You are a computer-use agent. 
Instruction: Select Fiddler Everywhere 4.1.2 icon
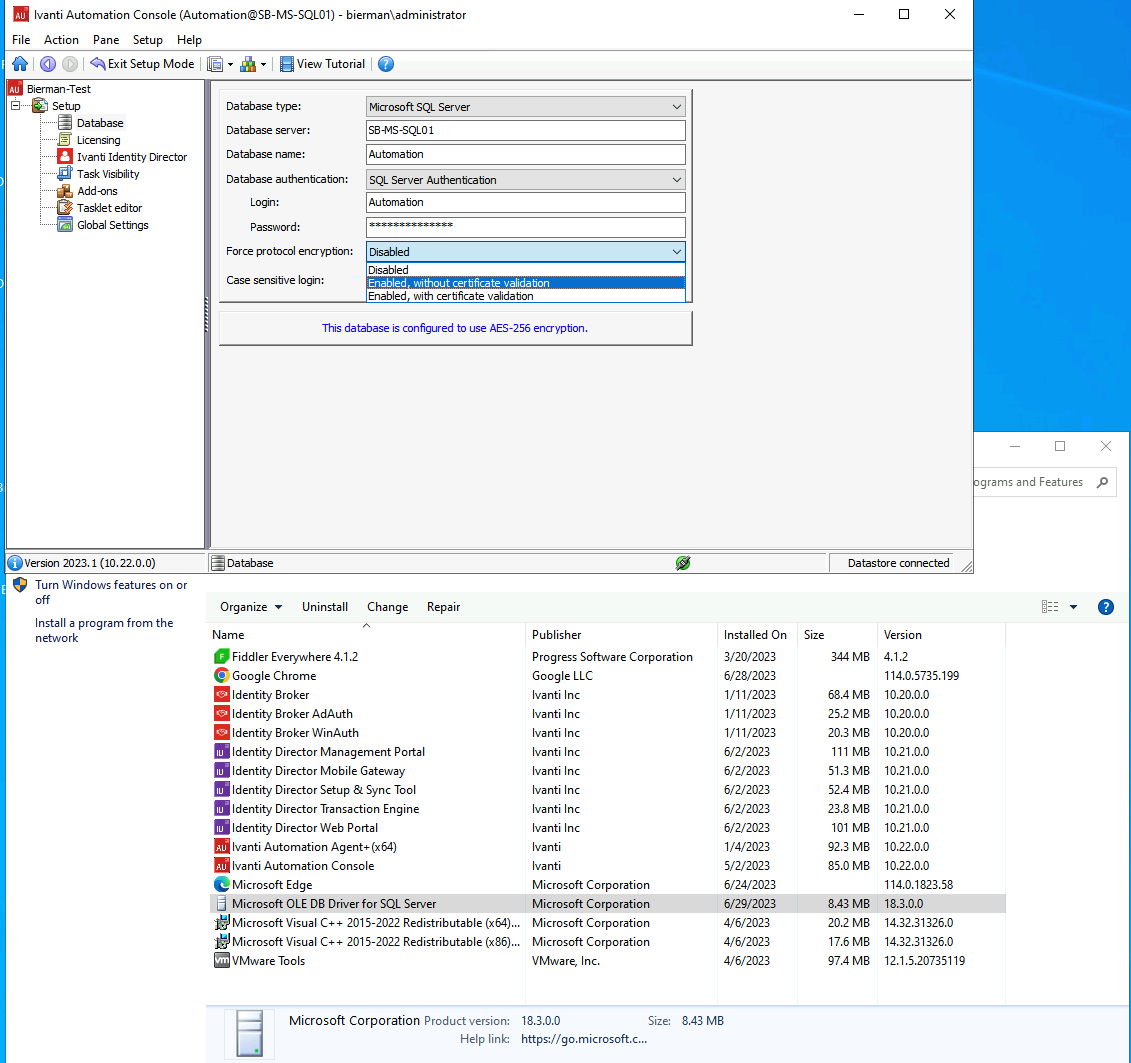tap(221, 656)
